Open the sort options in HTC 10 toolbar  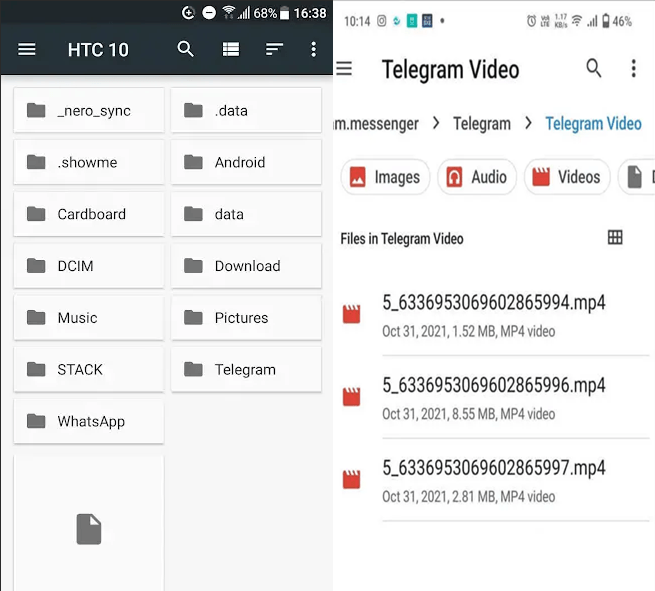tap(274, 49)
